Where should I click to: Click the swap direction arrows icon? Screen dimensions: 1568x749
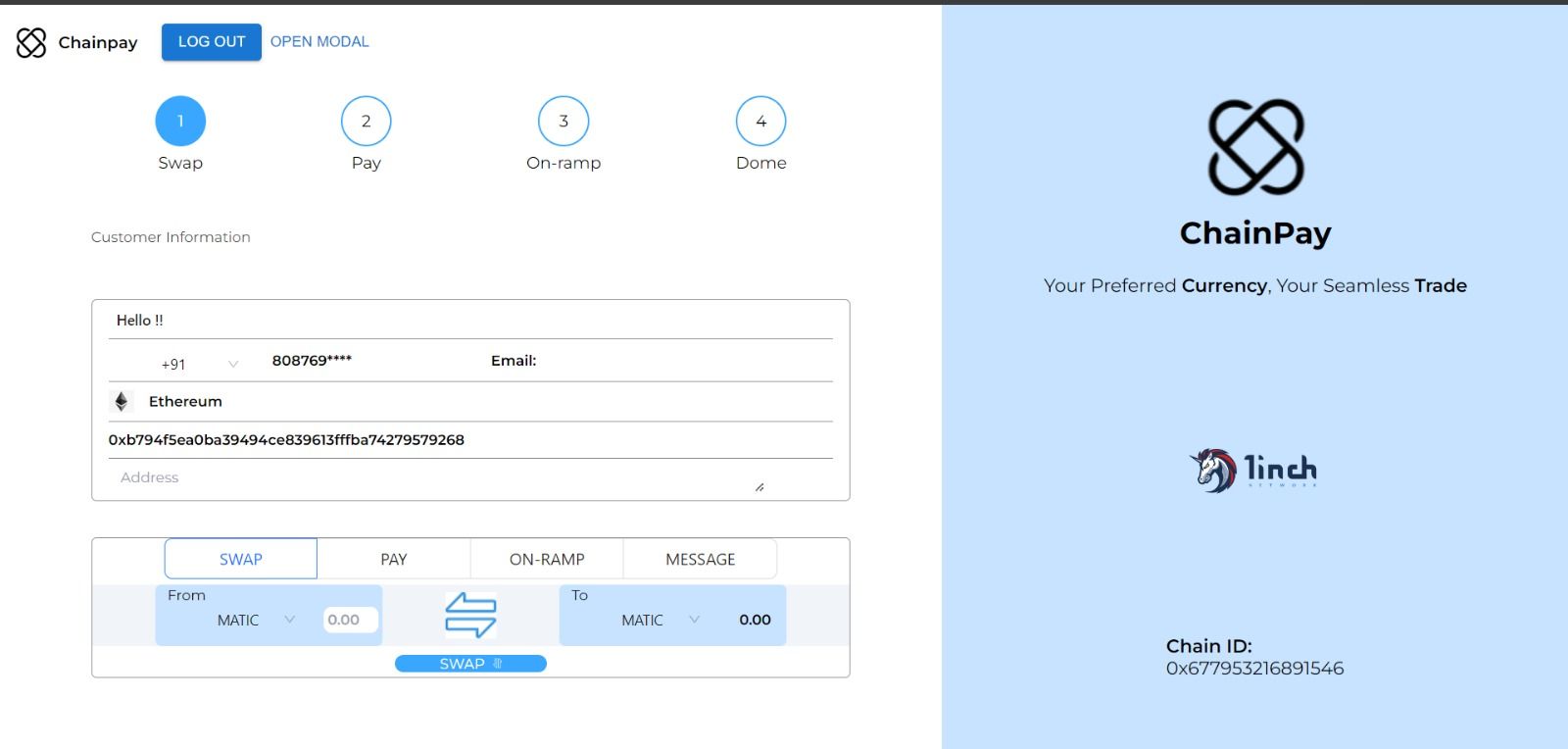[470, 616]
